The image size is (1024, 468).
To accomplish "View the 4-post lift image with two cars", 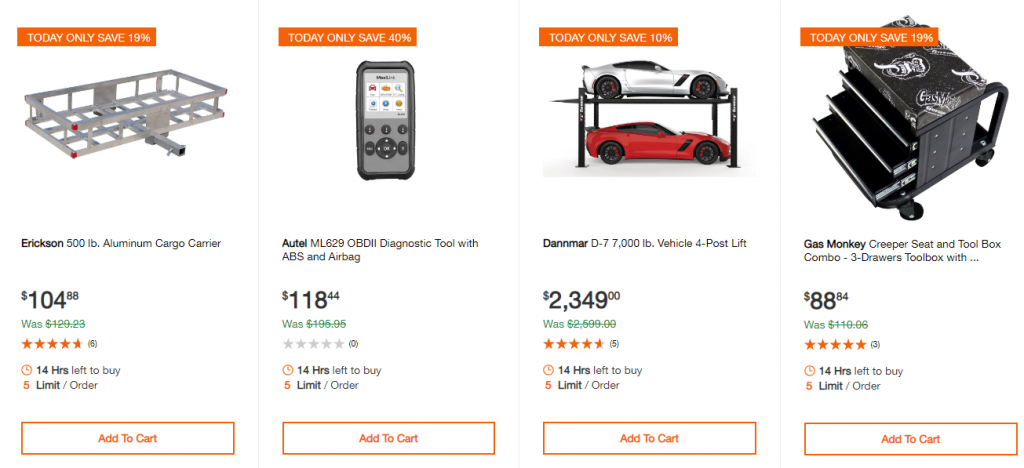I will tap(647, 120).
